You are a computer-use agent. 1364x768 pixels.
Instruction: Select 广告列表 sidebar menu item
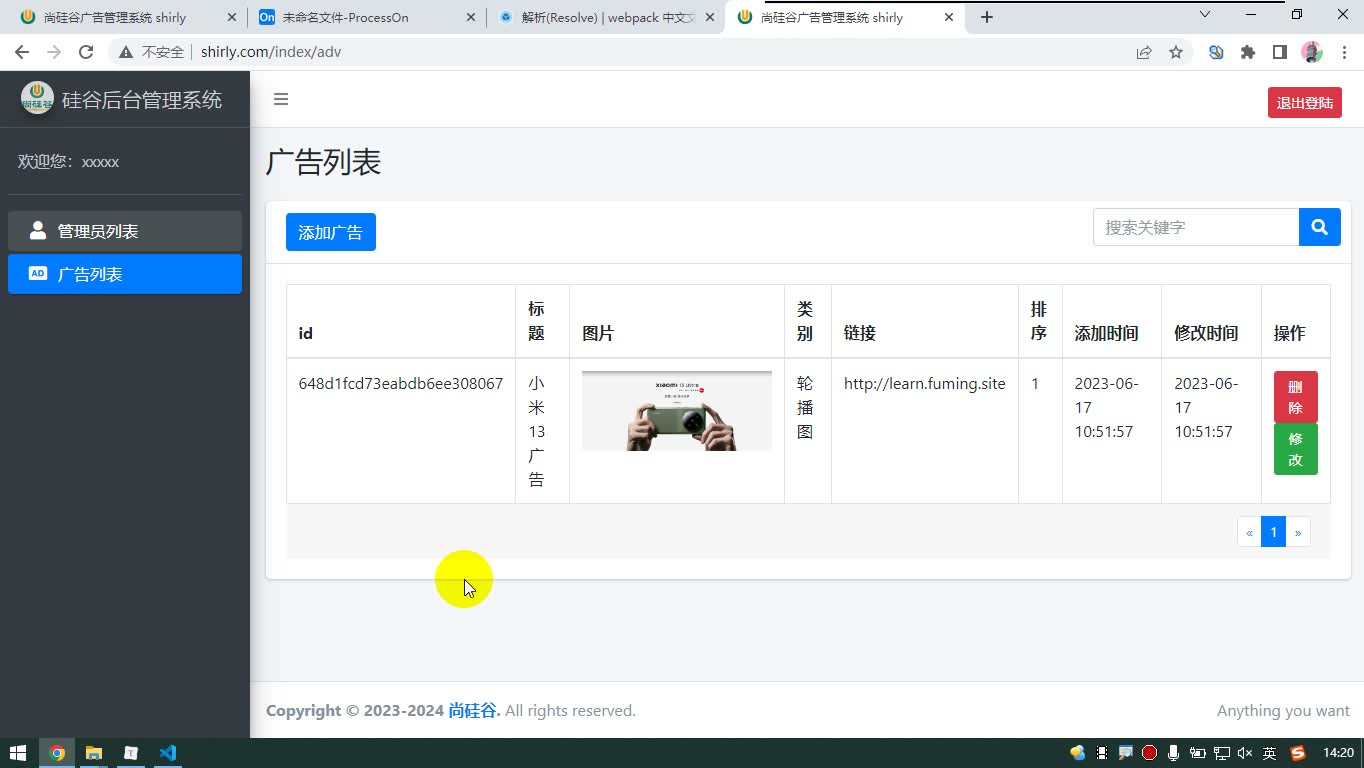point(125,274)
